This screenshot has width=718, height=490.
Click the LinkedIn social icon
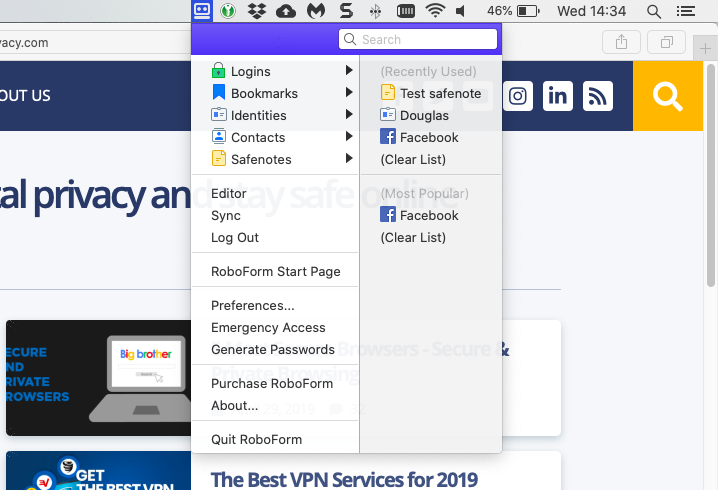pyautogui.click(x=558, y=96)
